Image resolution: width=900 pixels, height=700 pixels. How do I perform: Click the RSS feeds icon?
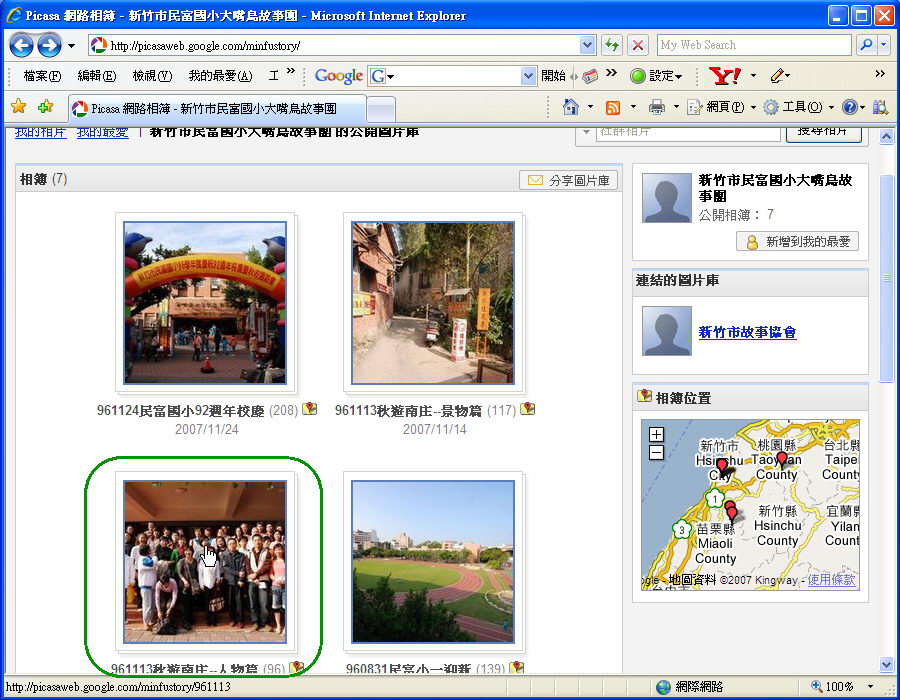613,107
